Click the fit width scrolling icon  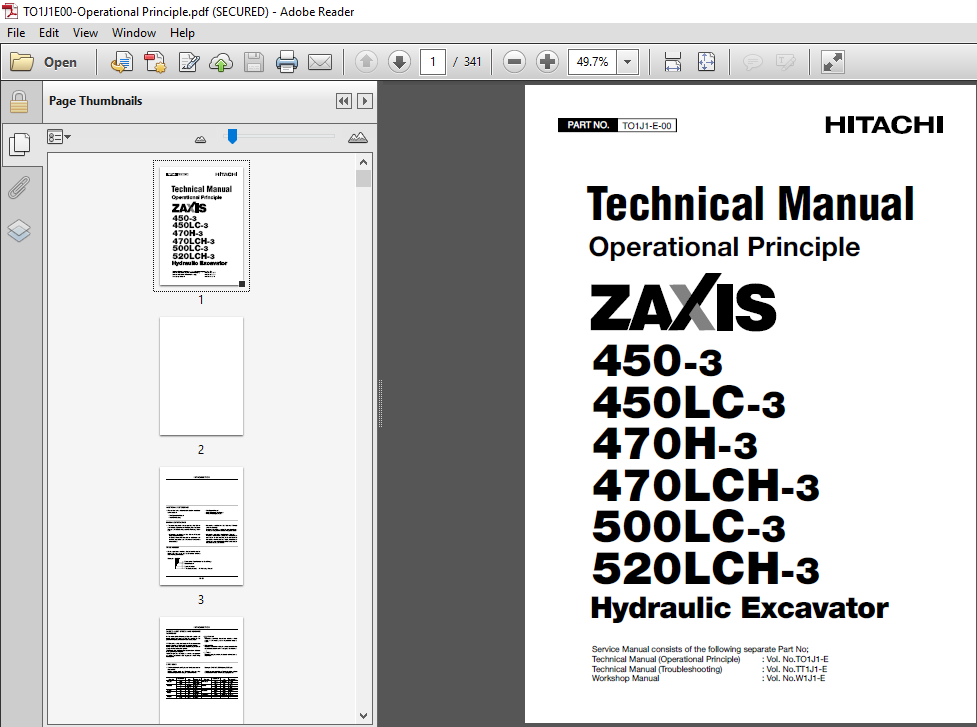point(673,62)
